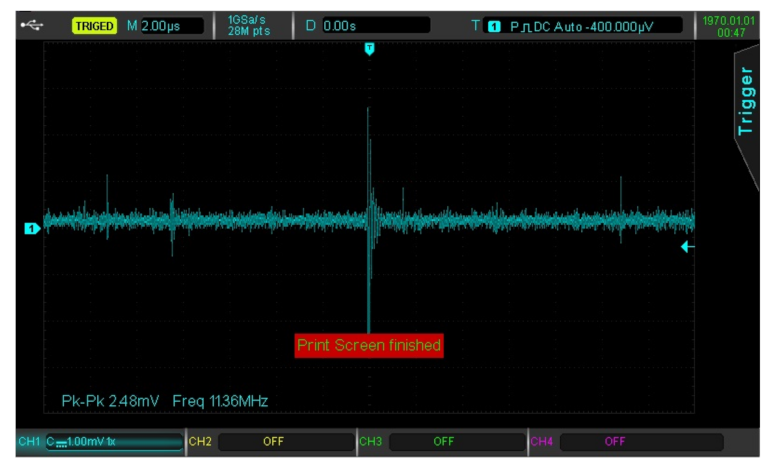
Task: Click the trigger level arrow on right edge
Action: click(687, 247)
